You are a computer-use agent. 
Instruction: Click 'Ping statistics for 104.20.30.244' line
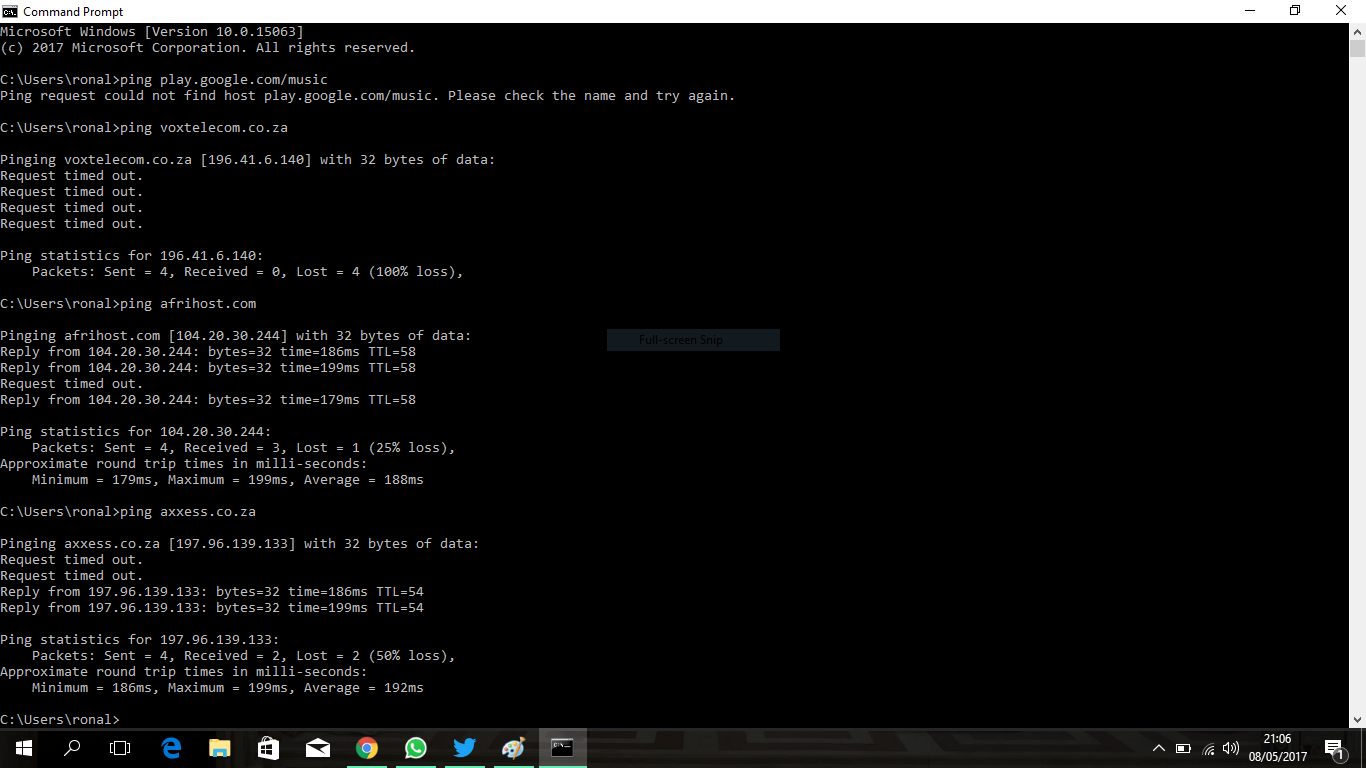pos(136,431)
